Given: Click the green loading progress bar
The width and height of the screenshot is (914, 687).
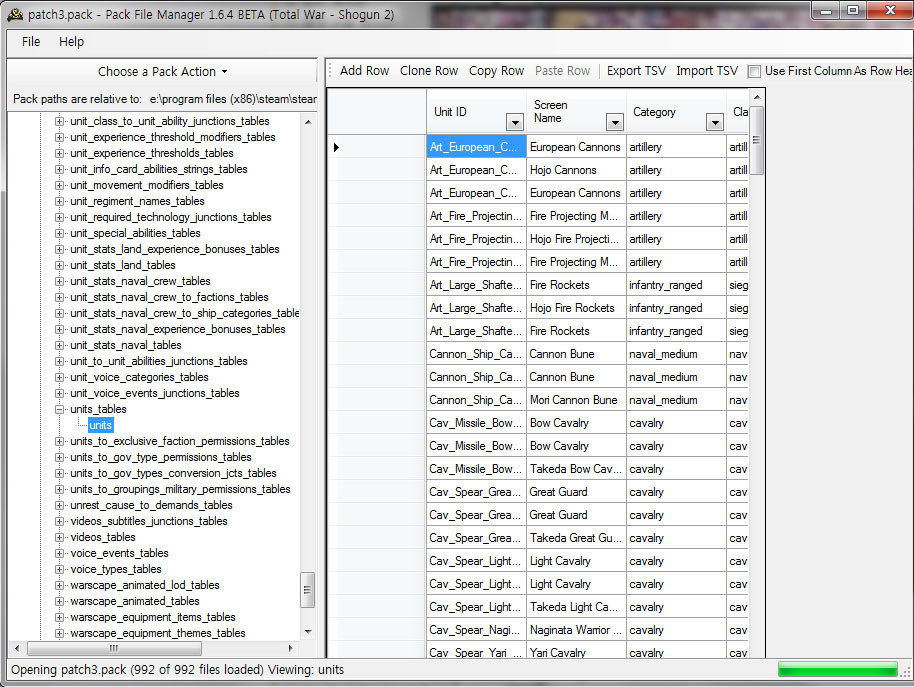Looking at the screenshot, I should 838,669.
